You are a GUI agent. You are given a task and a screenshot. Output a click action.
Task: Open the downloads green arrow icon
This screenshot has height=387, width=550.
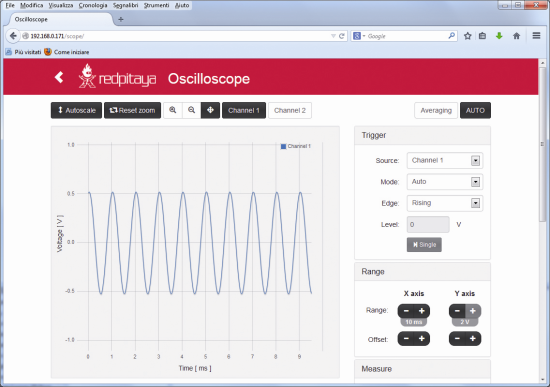(499, 36)
